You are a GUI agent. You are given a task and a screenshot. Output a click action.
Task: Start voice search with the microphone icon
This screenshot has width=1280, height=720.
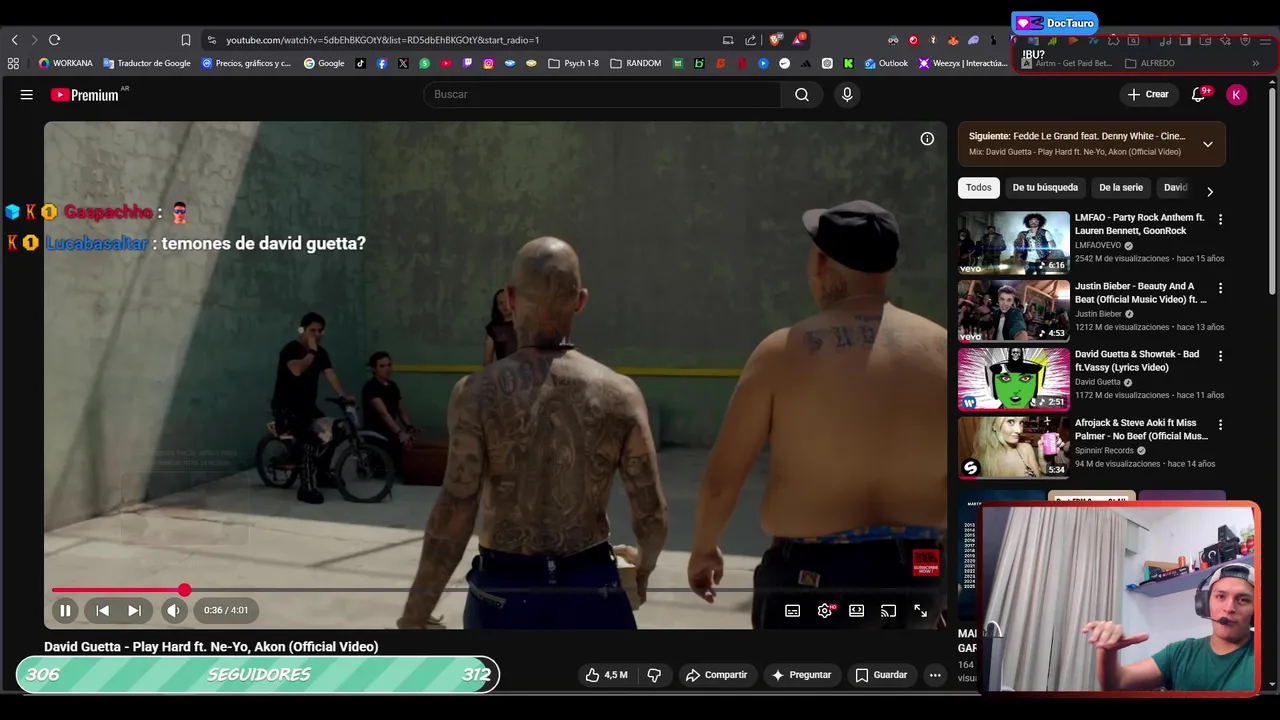point(847,94)
